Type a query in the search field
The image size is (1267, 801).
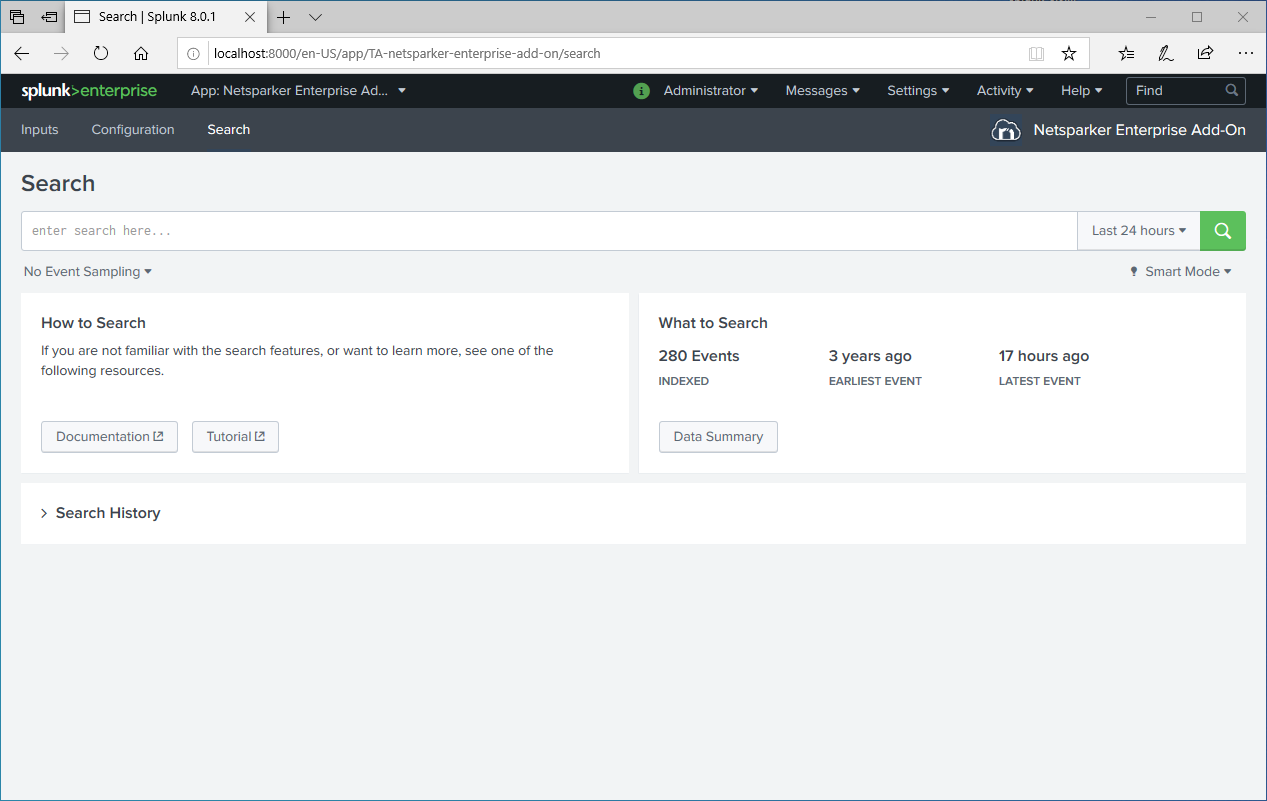pyautogui.click(x=400, y=230)
